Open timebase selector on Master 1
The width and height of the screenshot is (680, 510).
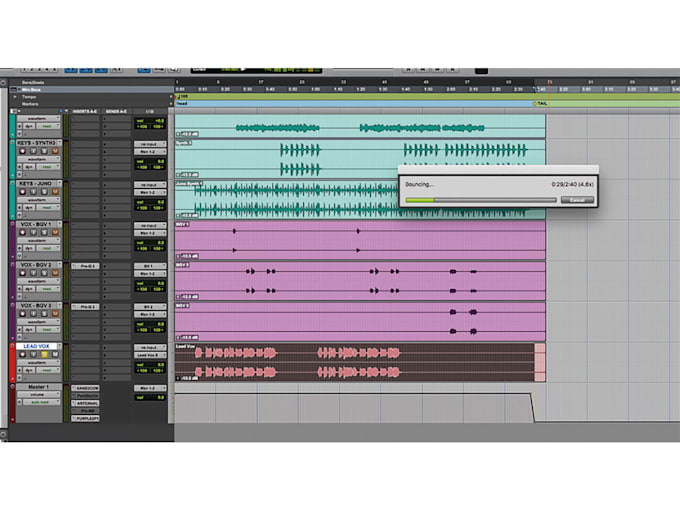(x=20, y=402)
